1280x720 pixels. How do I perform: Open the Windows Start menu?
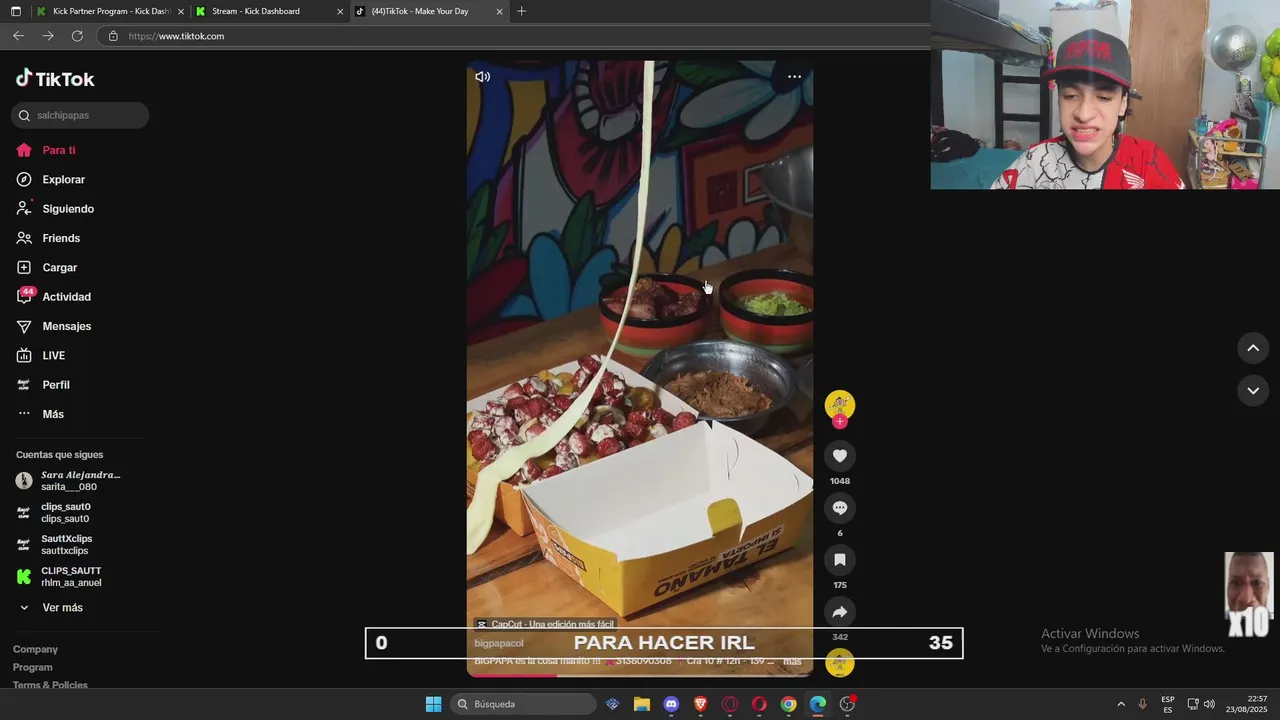click(x=433, y=704)
